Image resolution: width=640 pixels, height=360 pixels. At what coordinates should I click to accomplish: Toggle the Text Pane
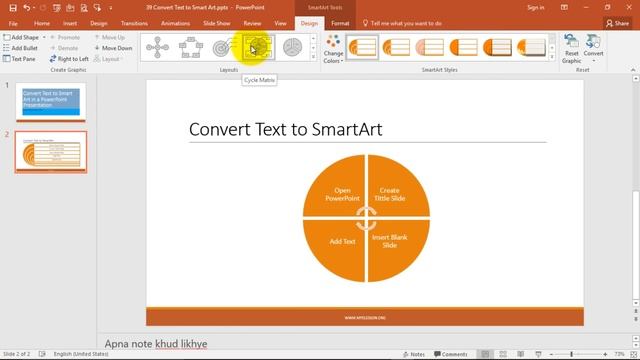click(19, 59)
